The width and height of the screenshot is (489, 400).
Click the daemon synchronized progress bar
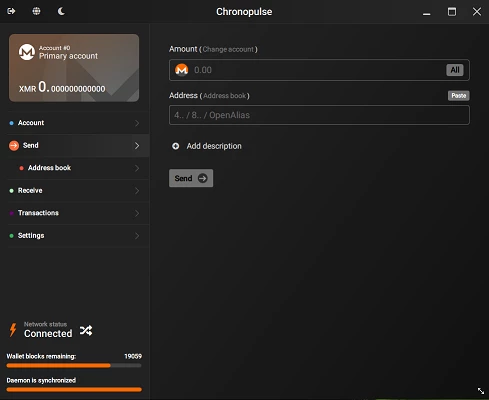(x=74, y=389)
